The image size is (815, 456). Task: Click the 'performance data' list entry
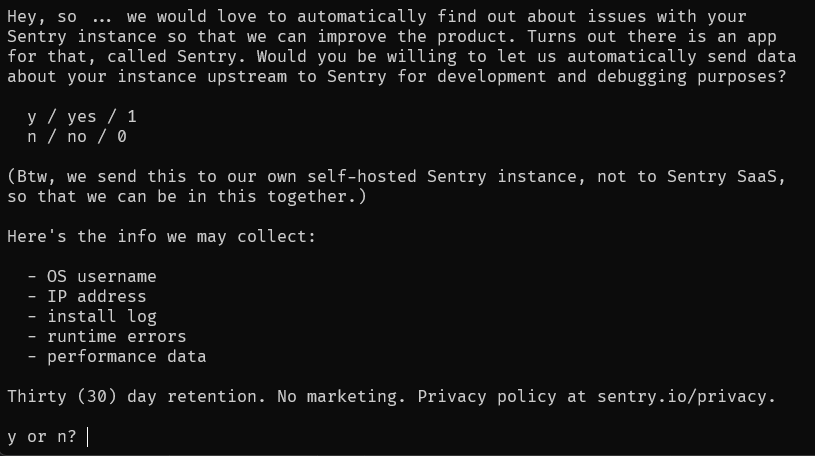[126, 357]
